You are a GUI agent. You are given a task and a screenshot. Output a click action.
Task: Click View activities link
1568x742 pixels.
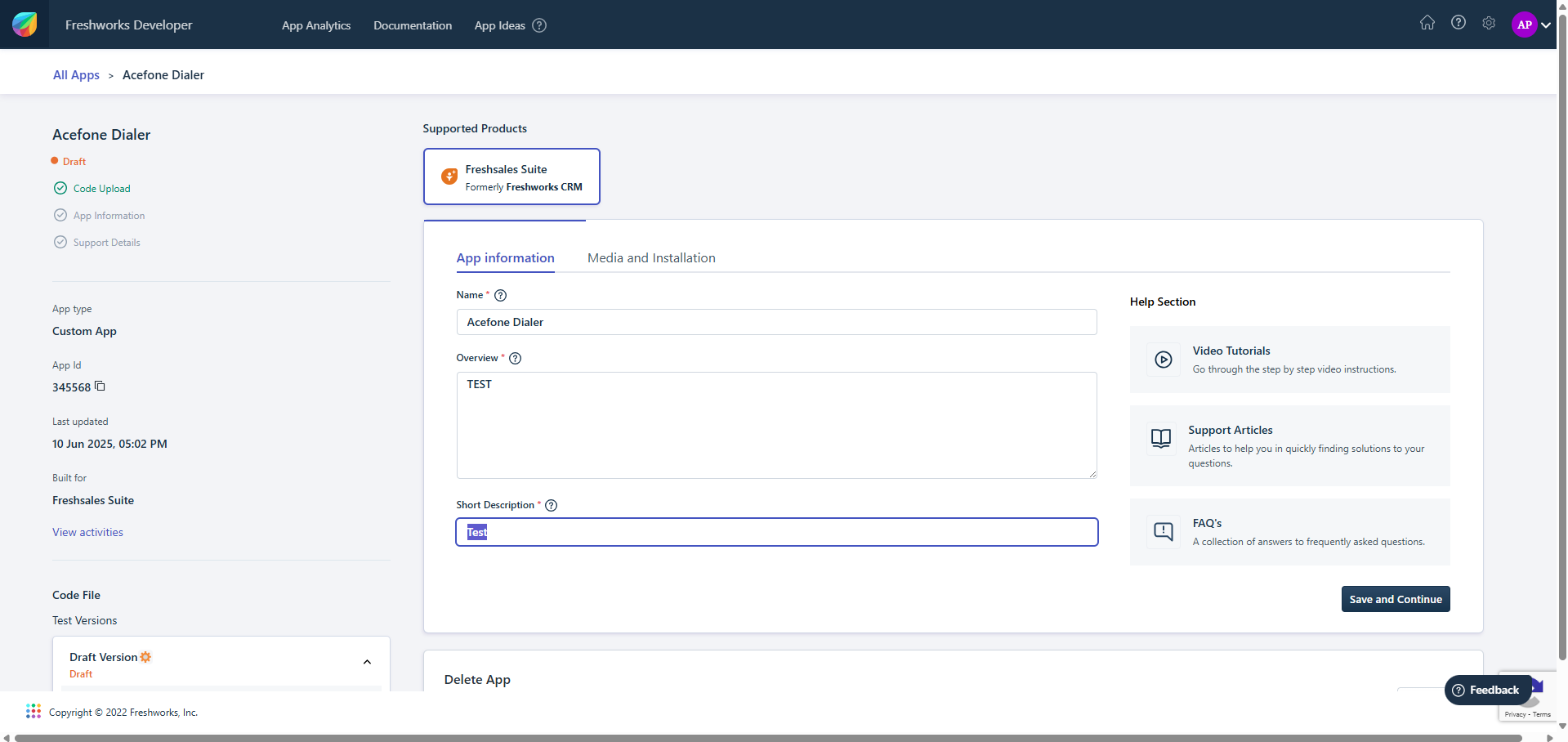(88, 532)
